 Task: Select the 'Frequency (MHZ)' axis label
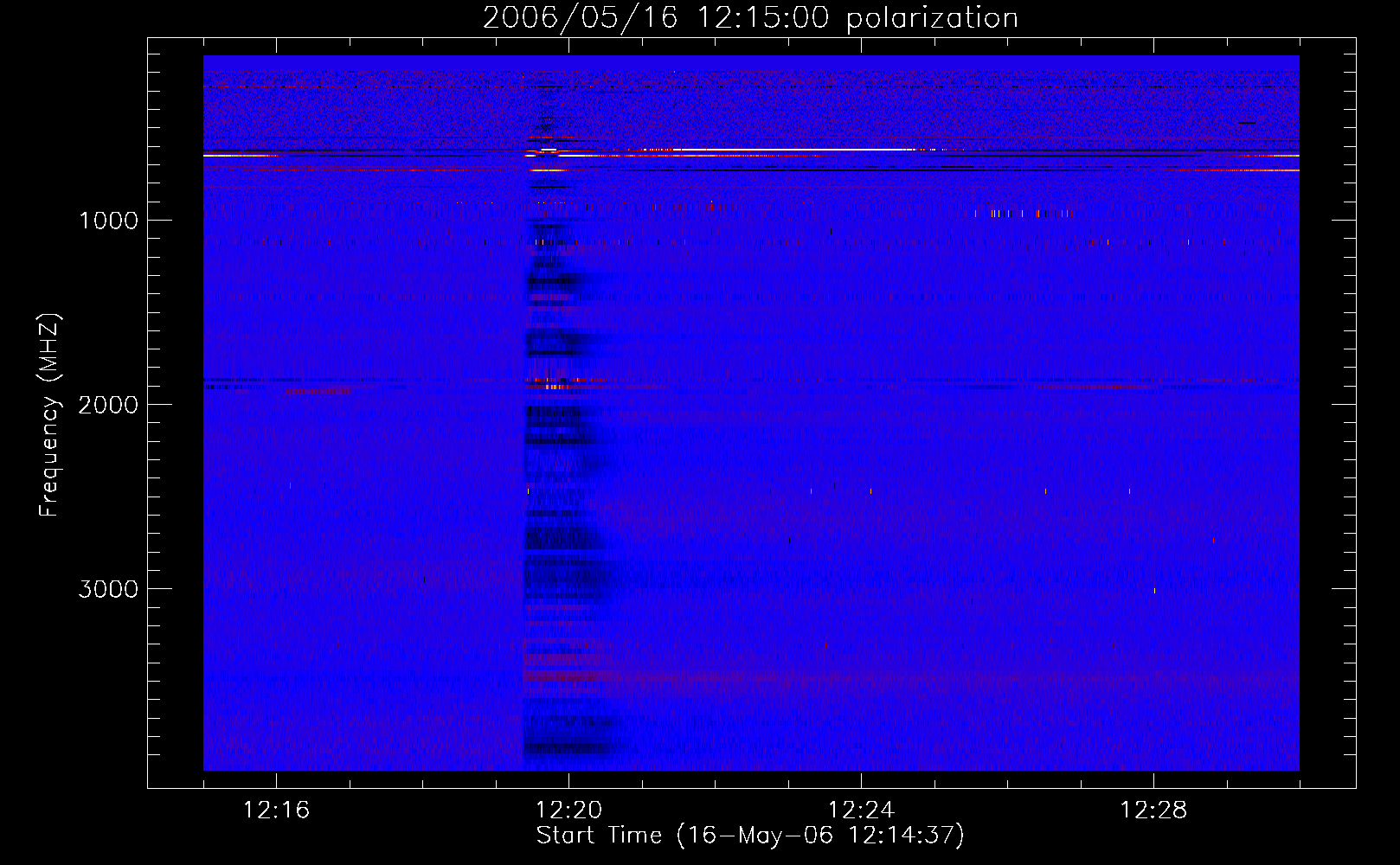(x=50, y=415)
